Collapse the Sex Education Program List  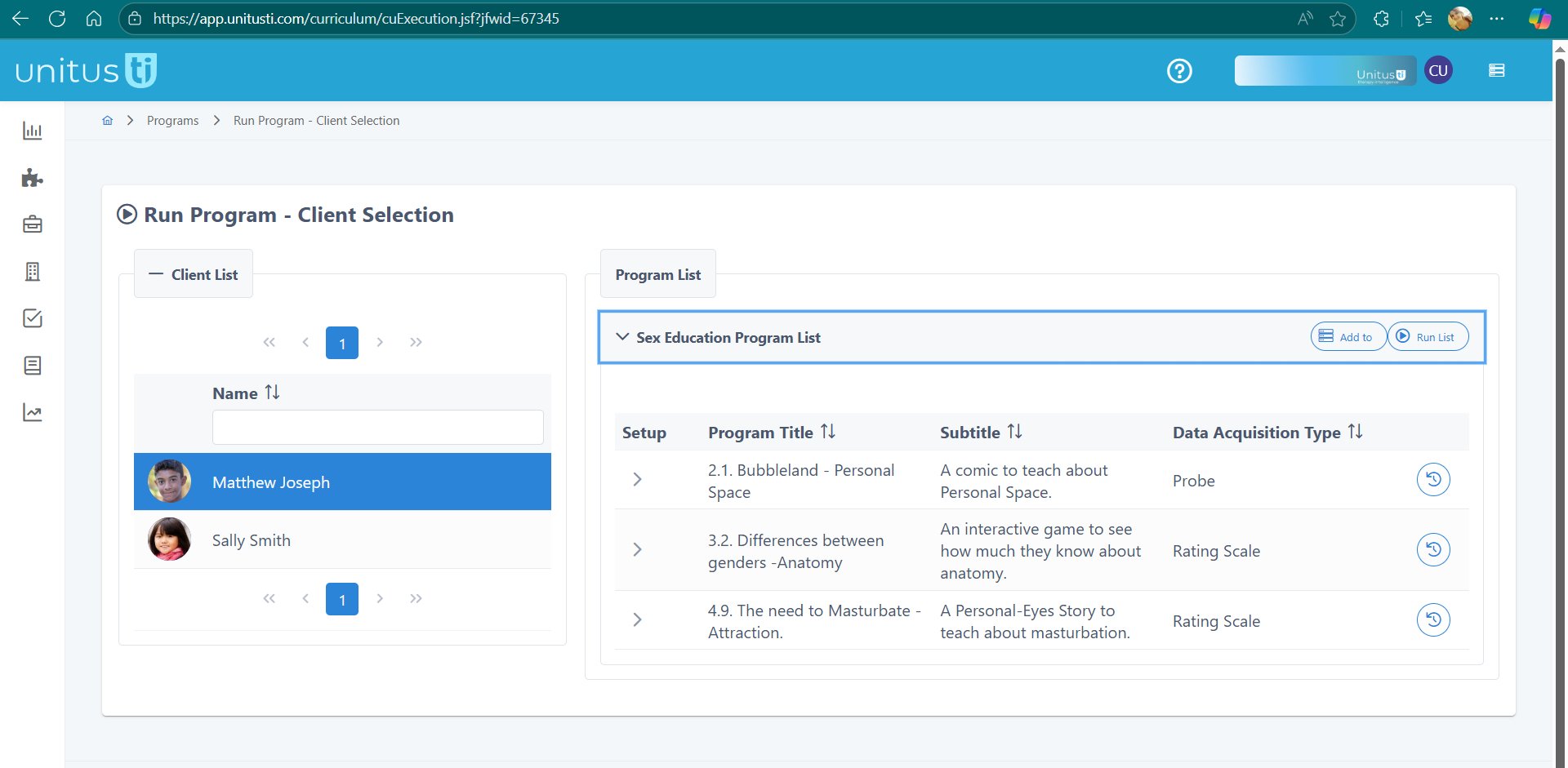tap(622, 337)
